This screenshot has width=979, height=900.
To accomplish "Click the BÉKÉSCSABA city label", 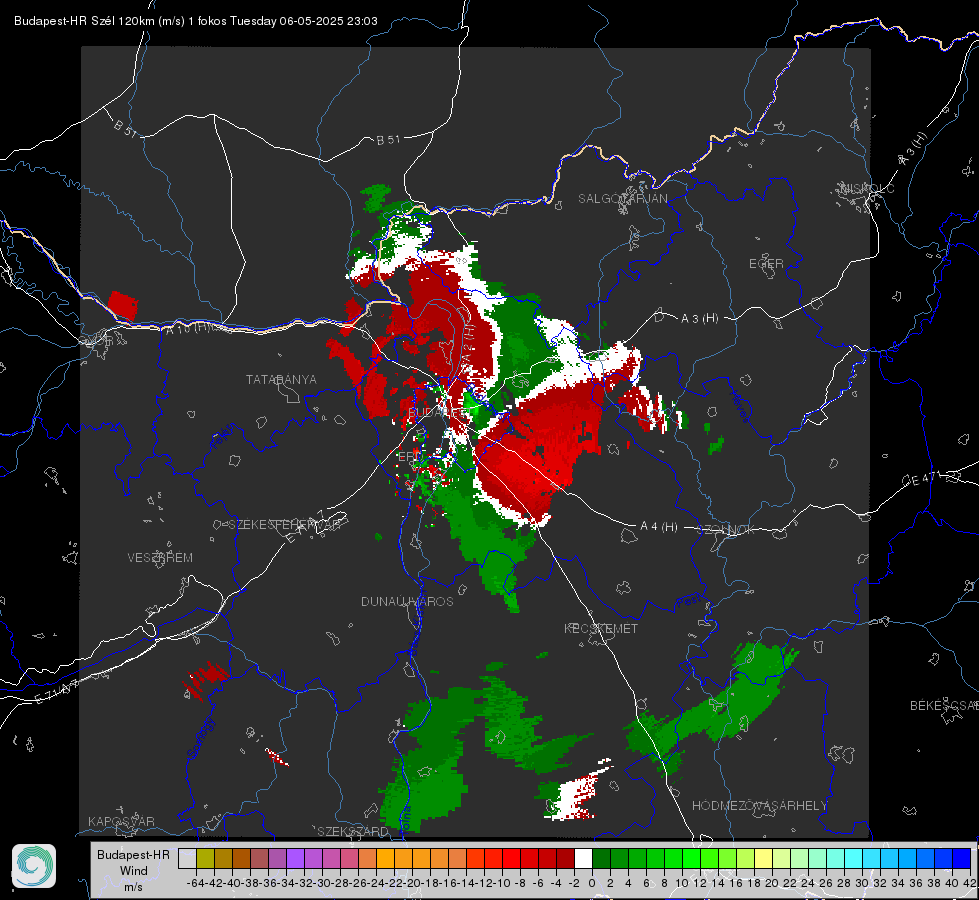I will [944, 706].
